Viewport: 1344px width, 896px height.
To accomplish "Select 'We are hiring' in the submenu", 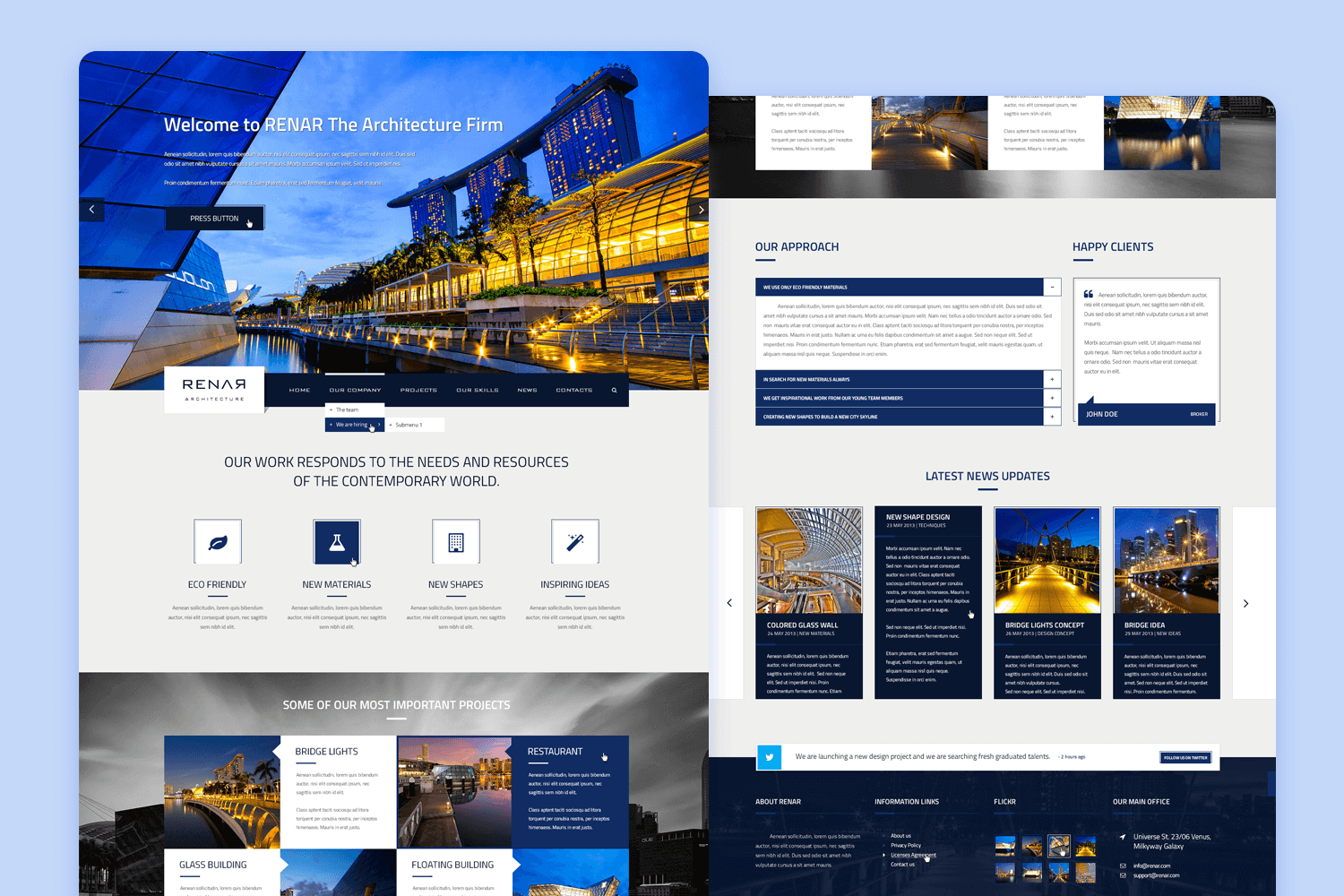I will point(352,424).
